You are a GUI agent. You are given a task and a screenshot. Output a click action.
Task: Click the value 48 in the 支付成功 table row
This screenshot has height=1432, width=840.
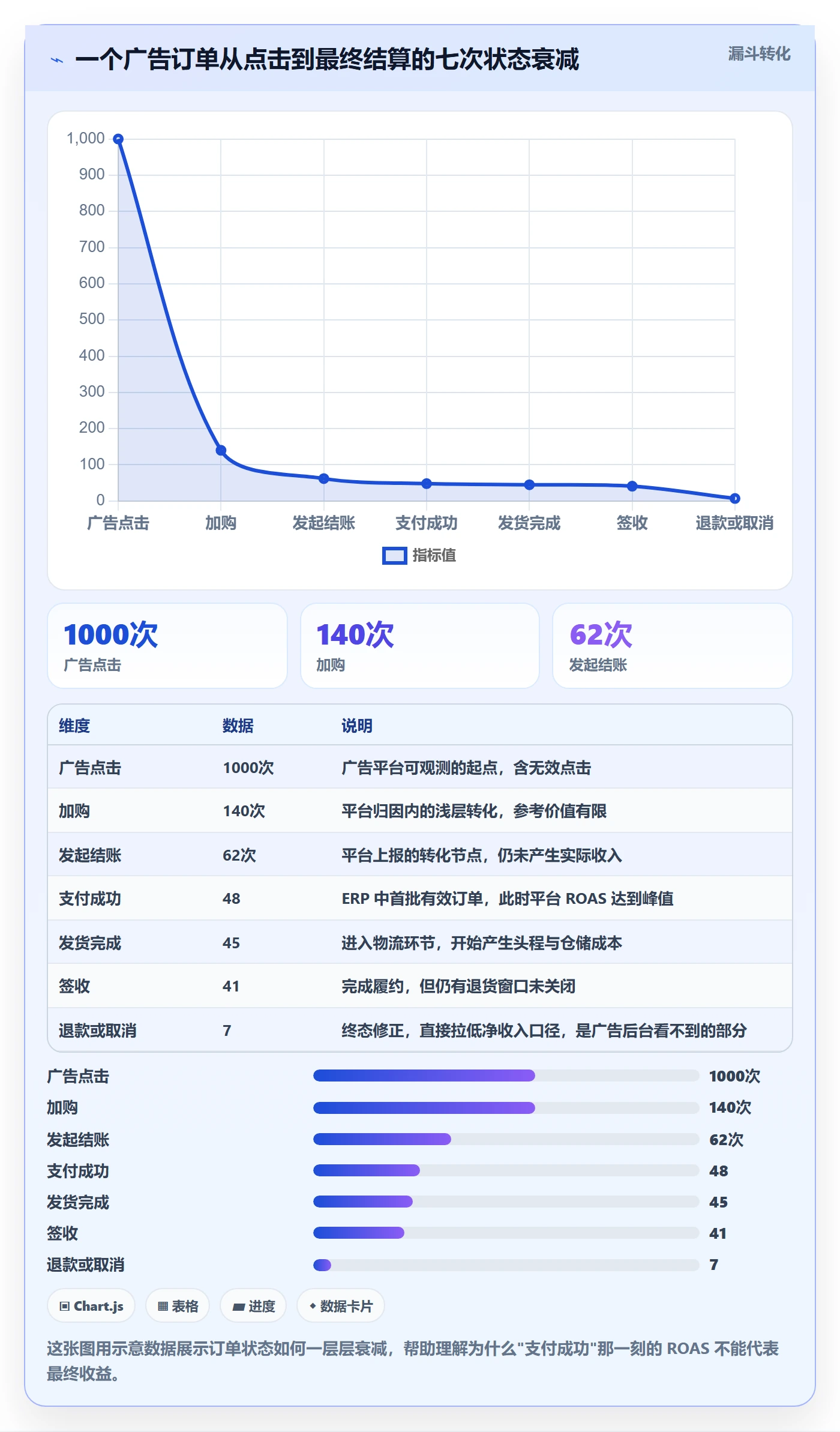pos(232,898)
